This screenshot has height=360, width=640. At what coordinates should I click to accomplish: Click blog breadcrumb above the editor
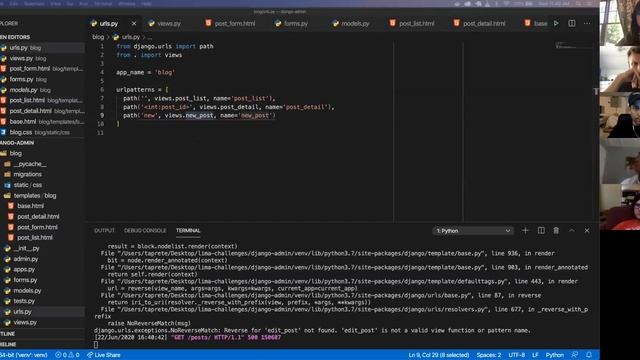click(x=98, y=37)
